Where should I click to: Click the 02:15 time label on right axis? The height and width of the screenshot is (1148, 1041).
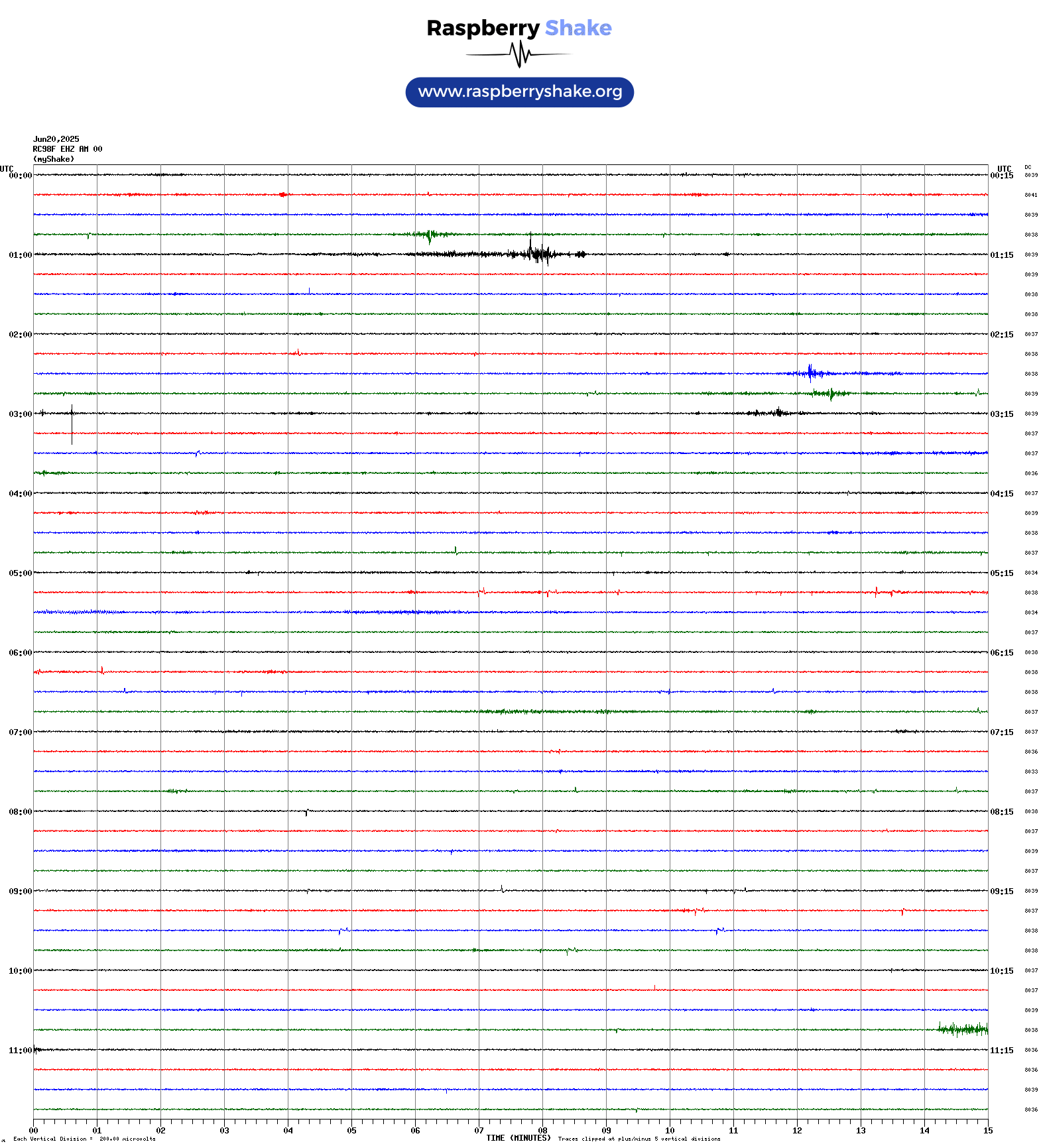(1002, 335)
